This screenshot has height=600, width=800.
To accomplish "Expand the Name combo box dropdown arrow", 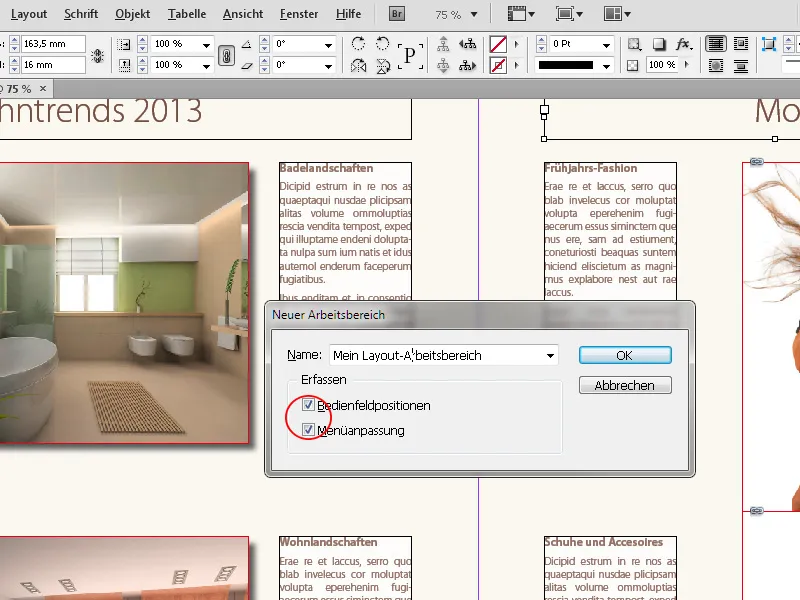I will click(x=550, y=356).
